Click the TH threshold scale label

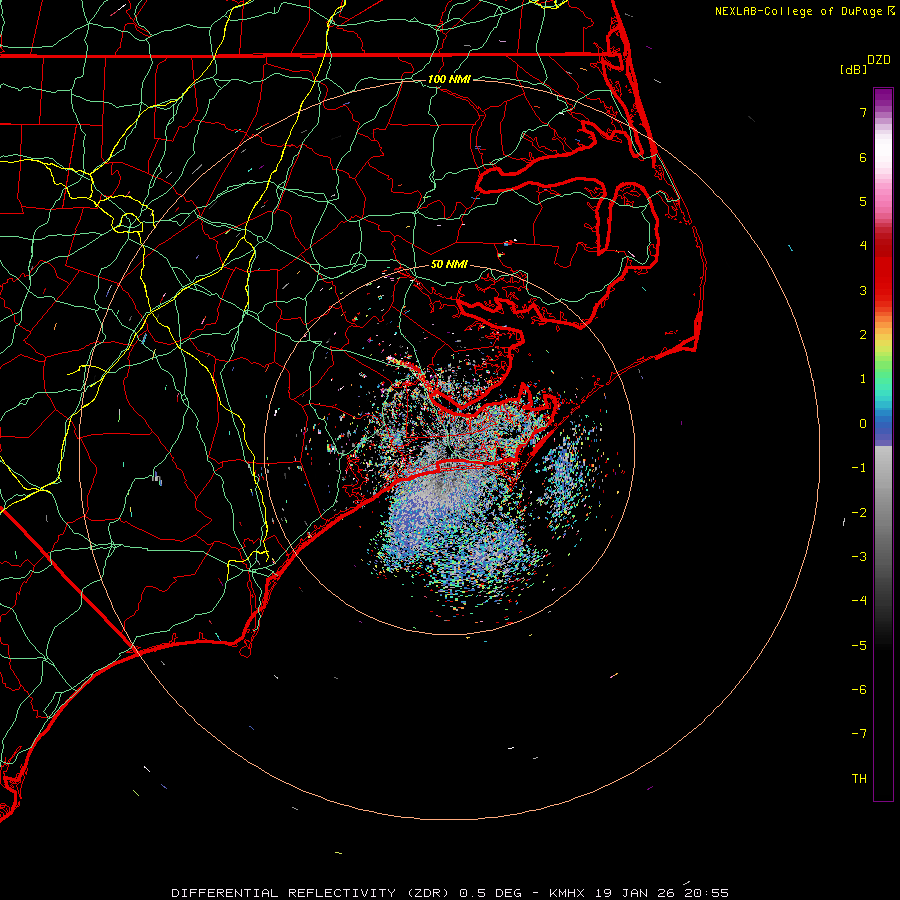[x=859, y=779]
